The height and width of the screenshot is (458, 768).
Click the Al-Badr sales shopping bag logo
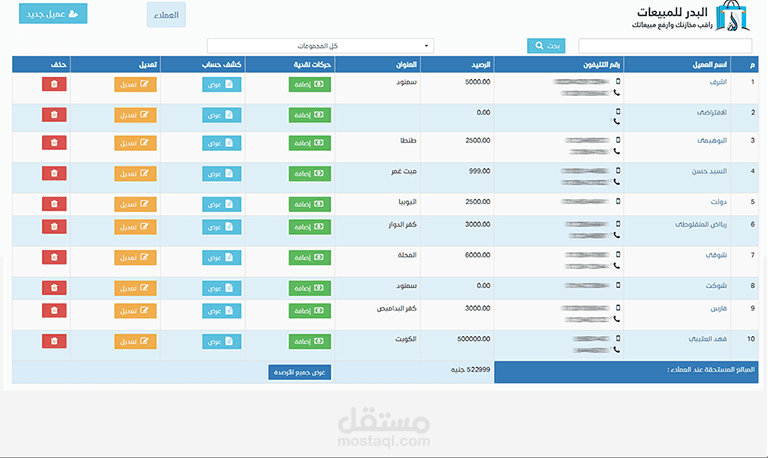(x=732, y=16)
